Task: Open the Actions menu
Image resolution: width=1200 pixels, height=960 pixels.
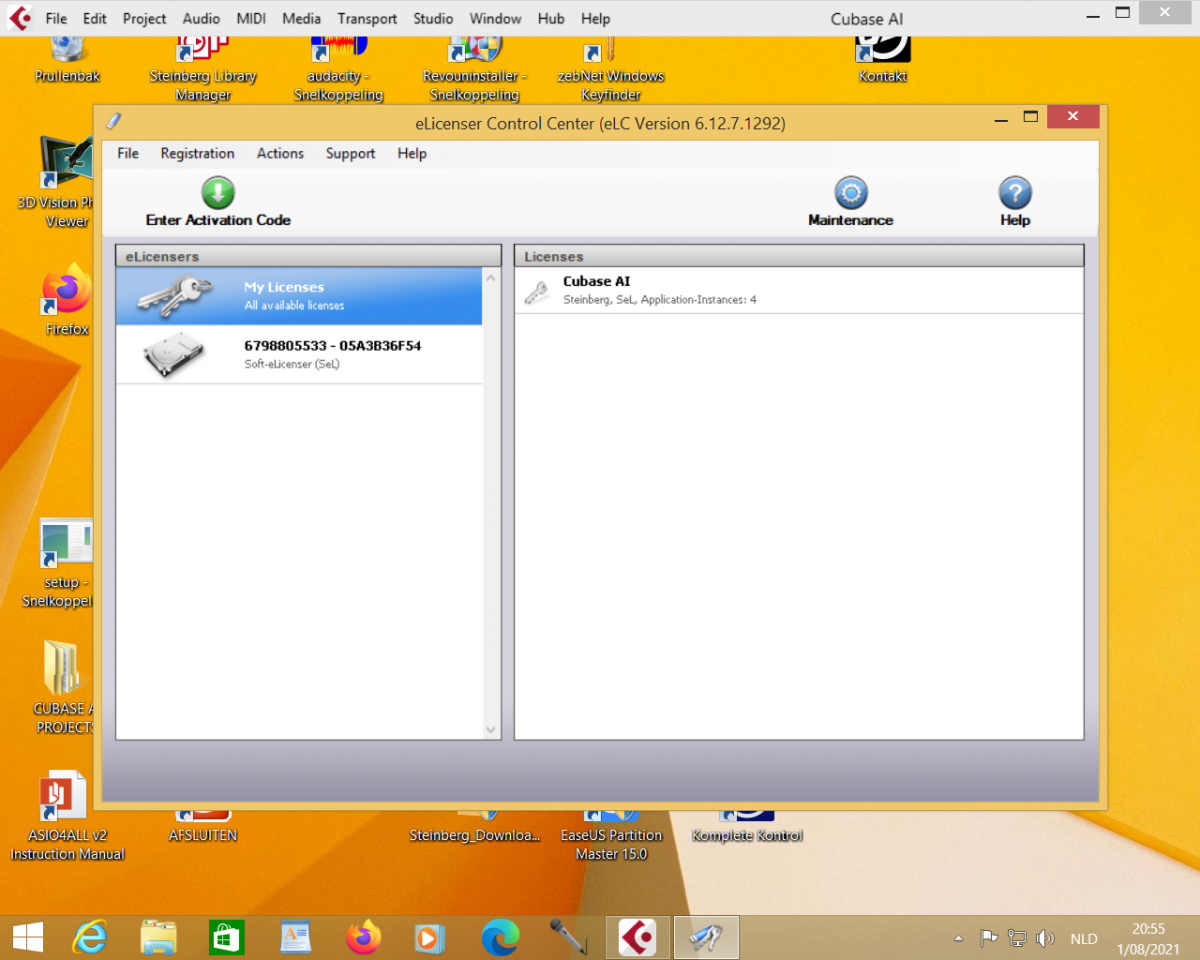Action: pyautogui.click(x=280, y=153)
